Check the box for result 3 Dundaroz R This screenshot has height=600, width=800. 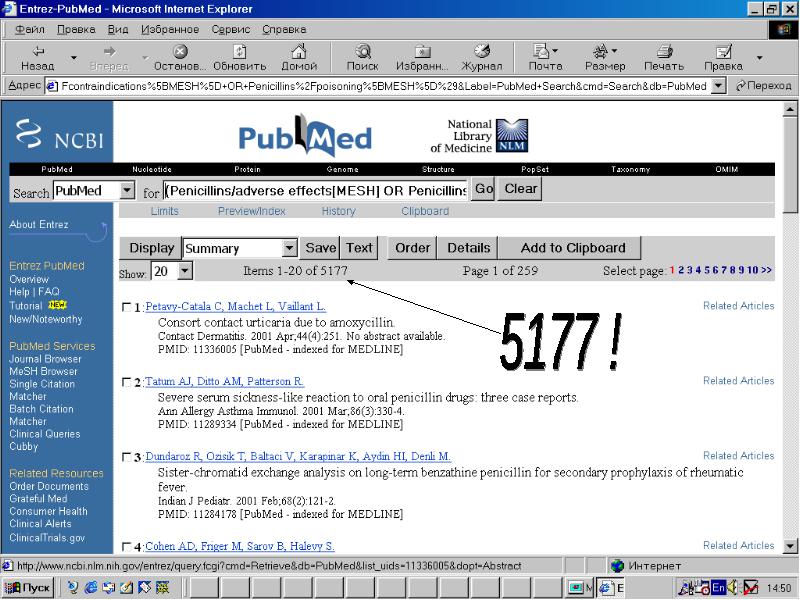pos(126,457)
